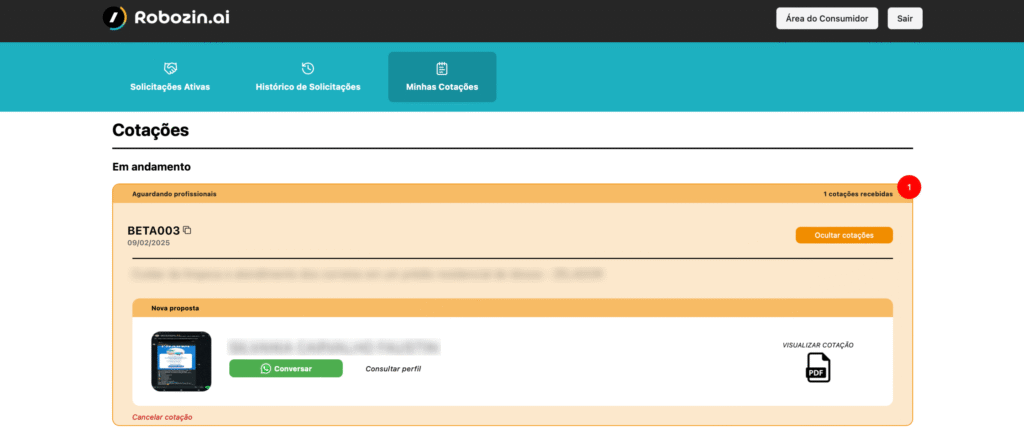Copy the BETA003 code with the copy icon
This screenshot has height=435, width=1024.
(187, 230)
